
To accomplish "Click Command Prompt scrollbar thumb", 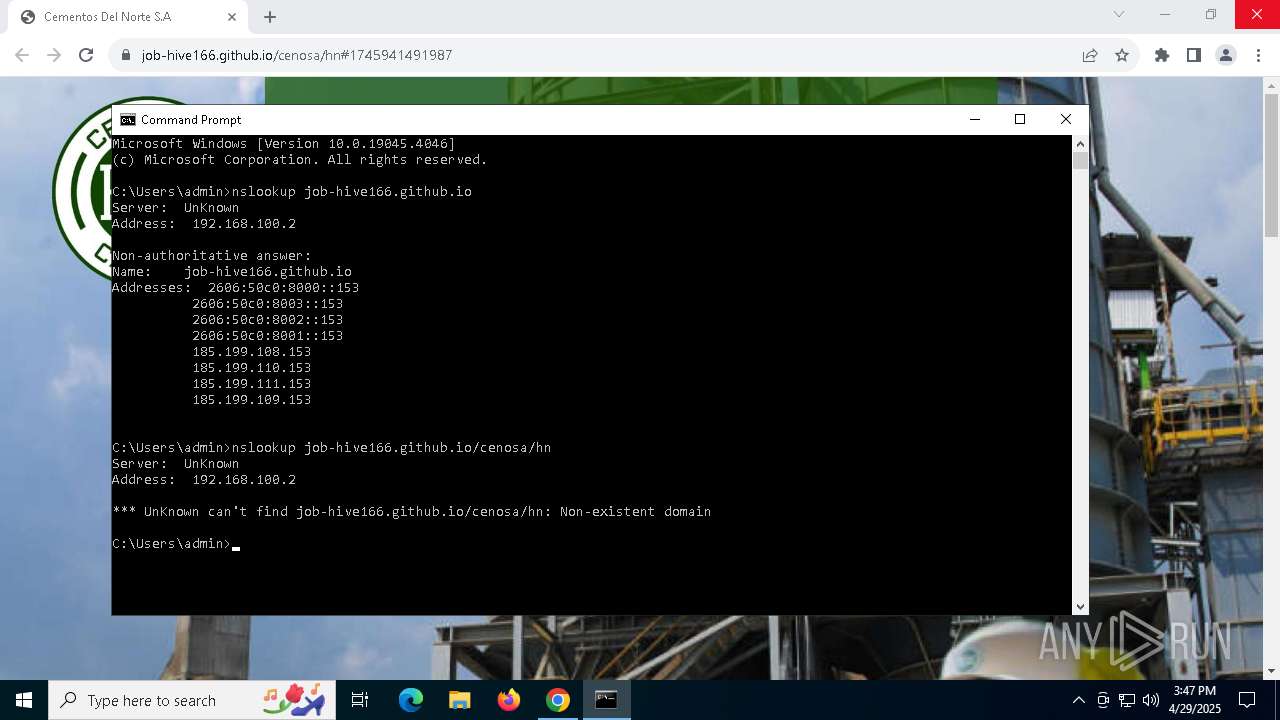I will (1080, 161).
